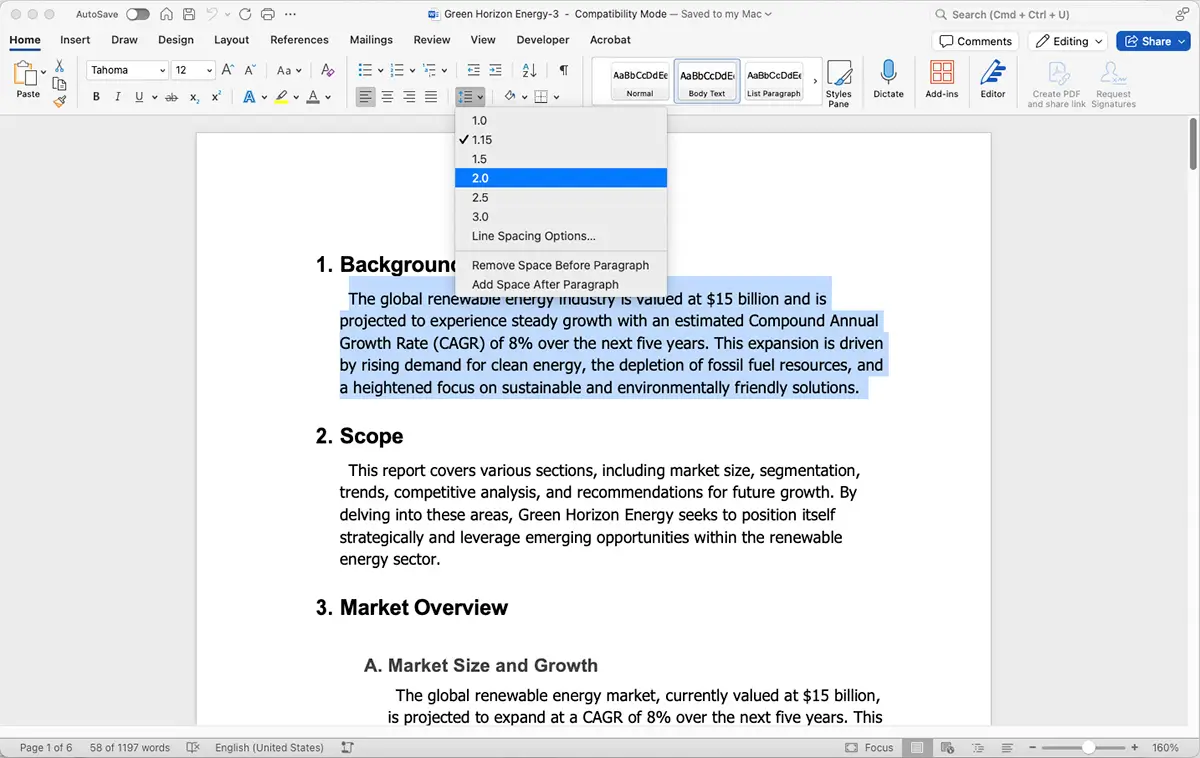Image resolution: width=1200 pixels, height=758 pixels.
Task: Click the Format Painter icon
Action: [x=58, y=100]
